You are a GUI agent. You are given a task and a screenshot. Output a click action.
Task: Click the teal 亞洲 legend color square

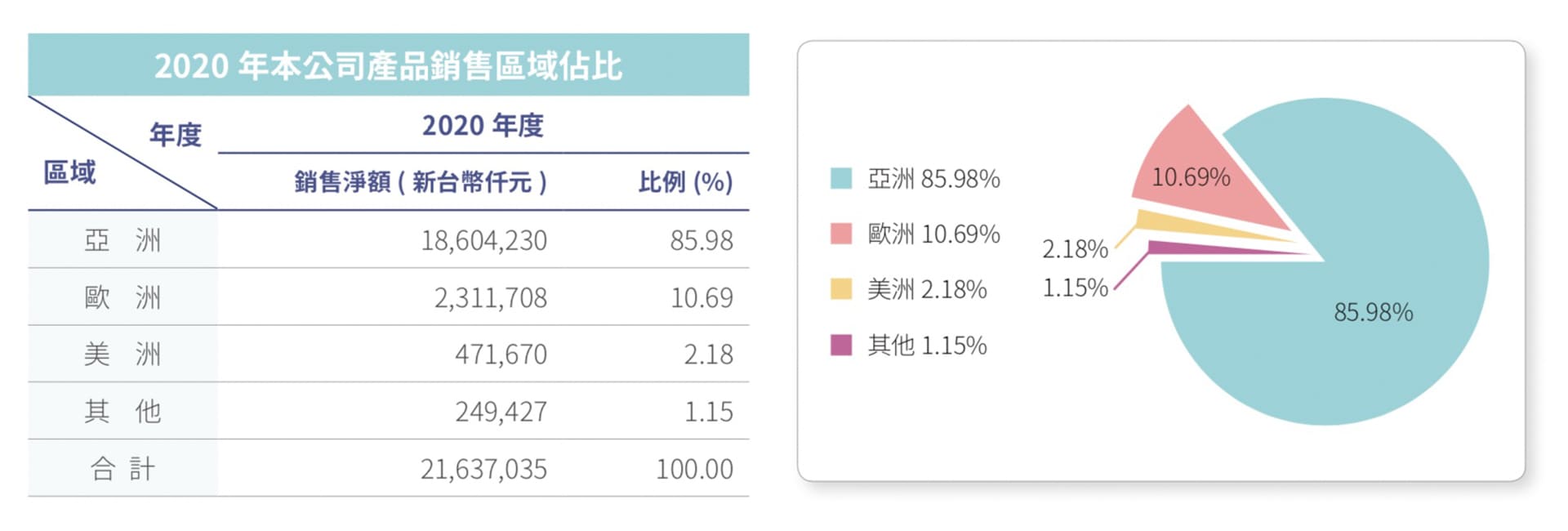click(840, 178)
